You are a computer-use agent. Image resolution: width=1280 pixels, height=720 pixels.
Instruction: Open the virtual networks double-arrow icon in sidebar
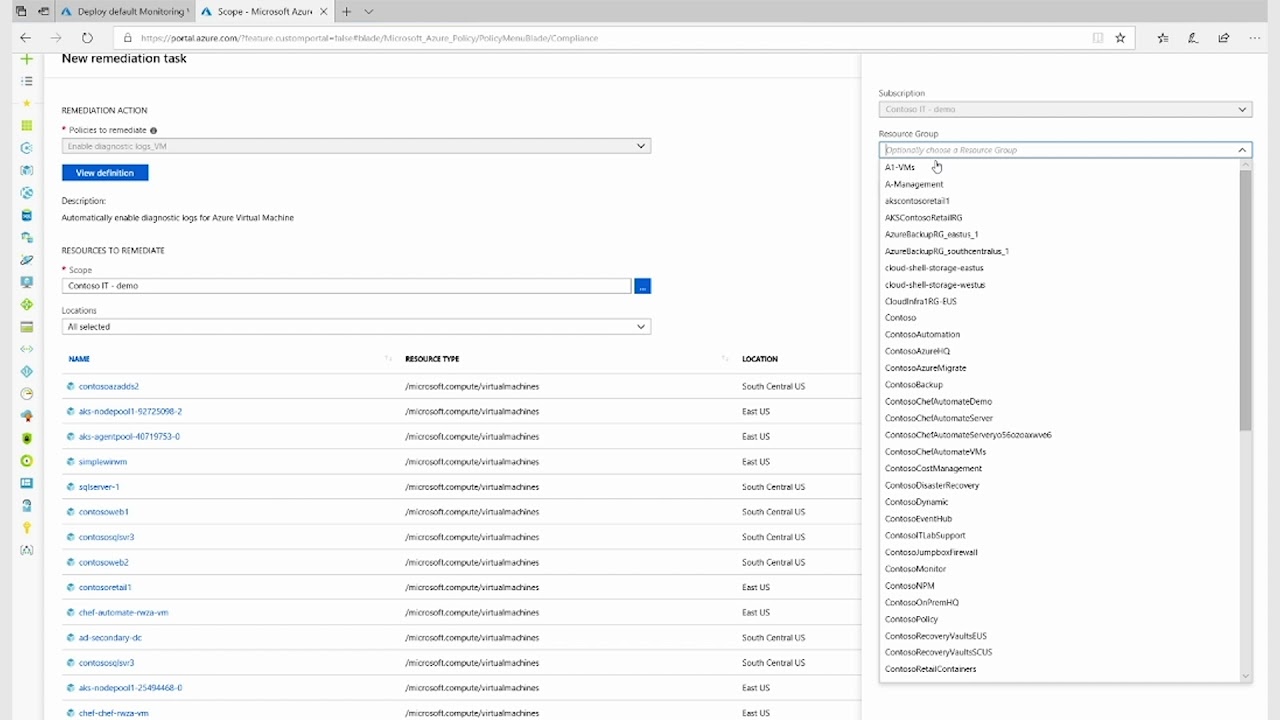tap(27, 349)
